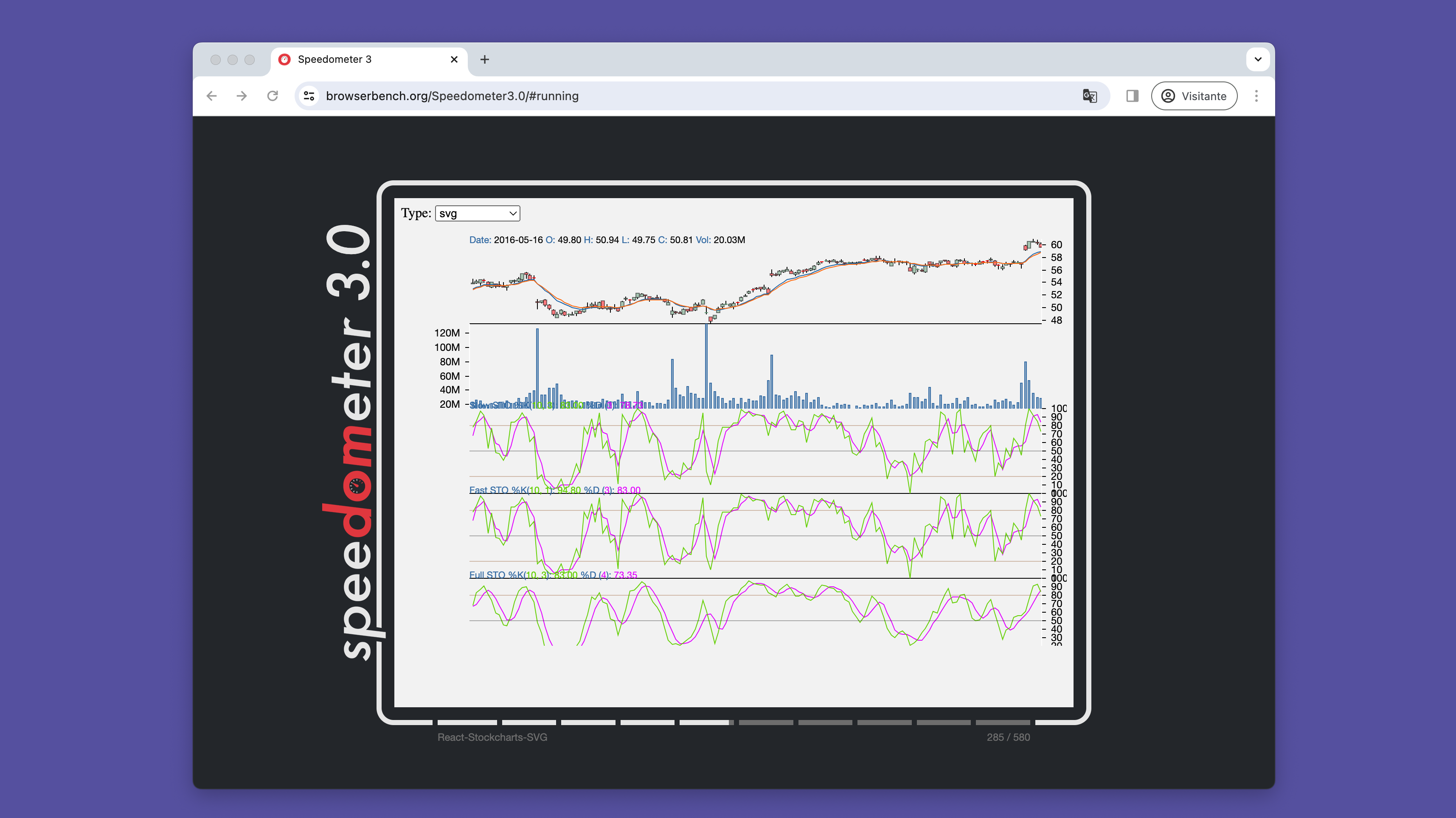Open the Chrome three-dot menu
This screenshot has height=818, width=1456.
(1256, 96)
